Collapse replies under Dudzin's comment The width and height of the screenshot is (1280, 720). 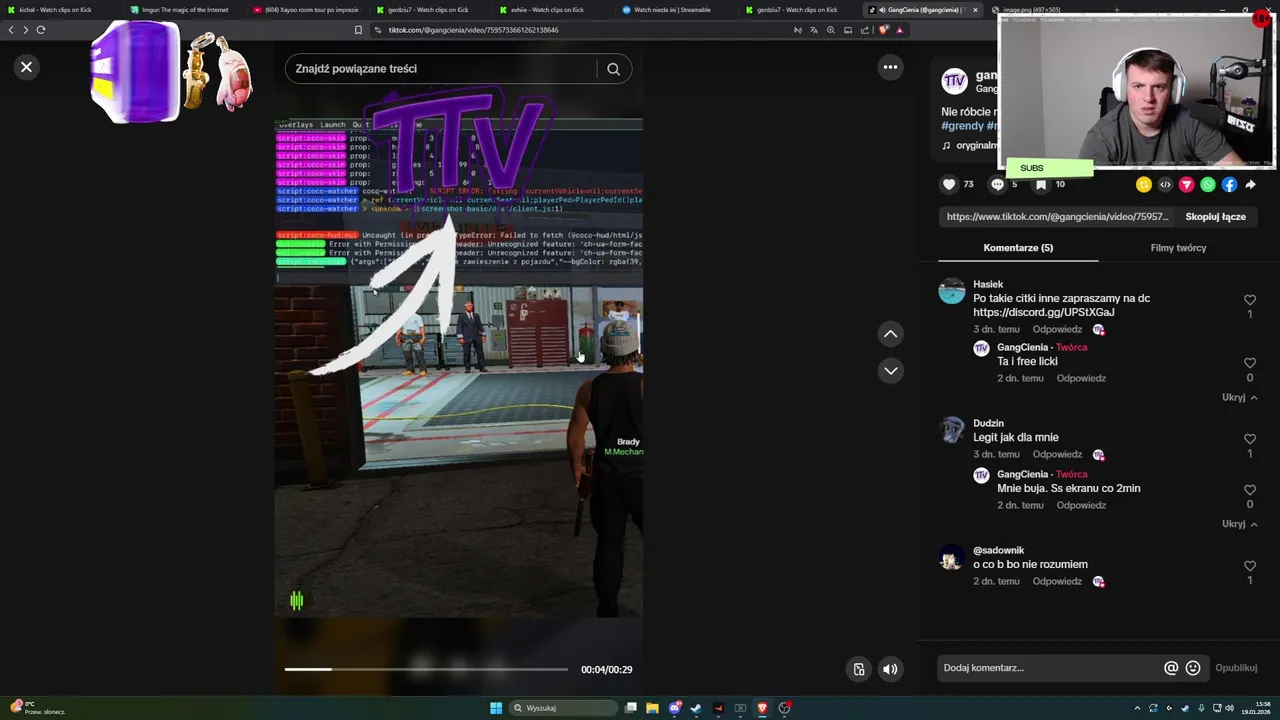coord(1239,524)
